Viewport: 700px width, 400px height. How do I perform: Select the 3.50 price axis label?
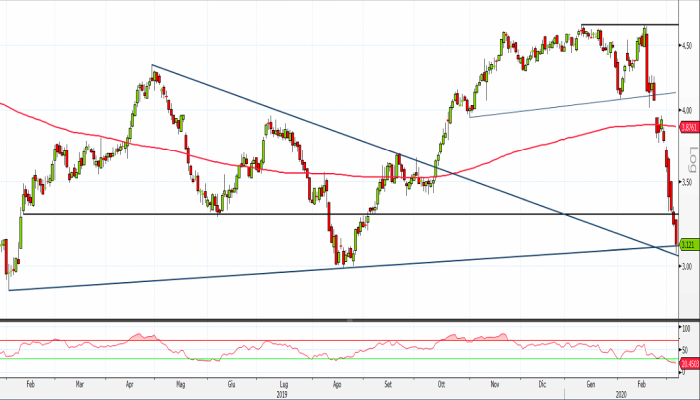[x=688, y=183]
